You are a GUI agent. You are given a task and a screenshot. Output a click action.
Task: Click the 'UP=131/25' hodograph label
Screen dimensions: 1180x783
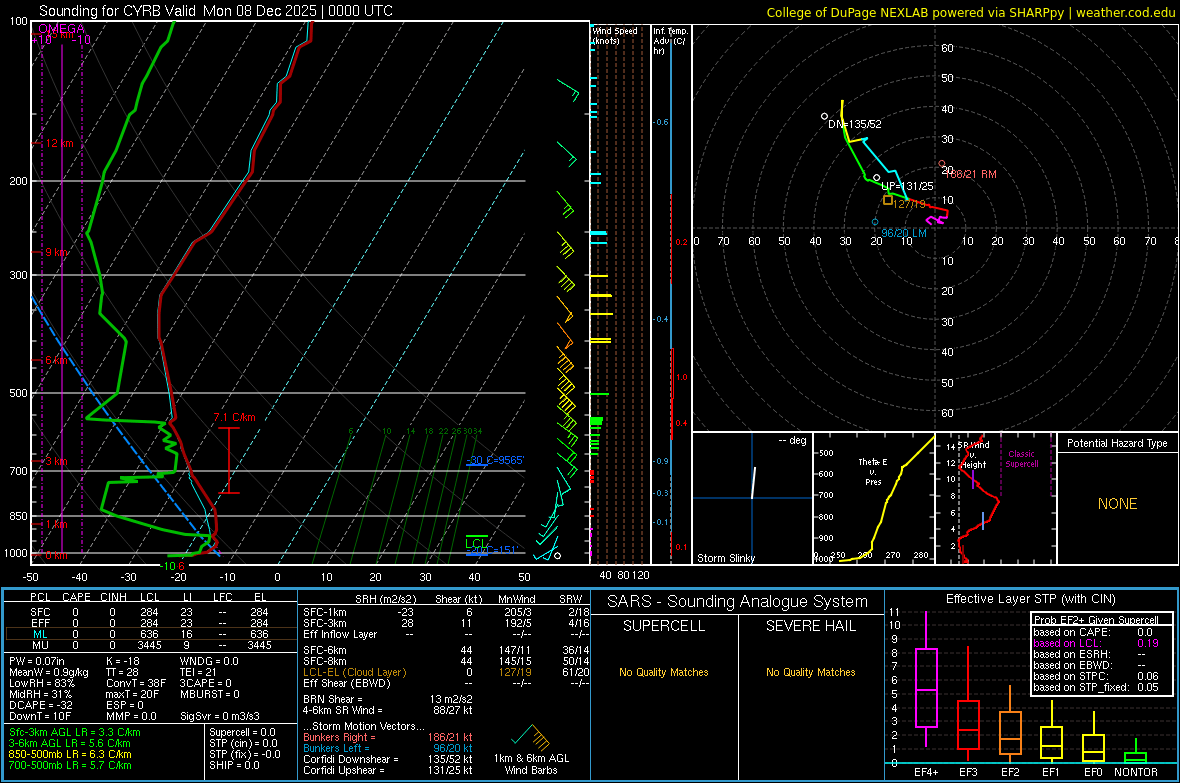(907, 186)
